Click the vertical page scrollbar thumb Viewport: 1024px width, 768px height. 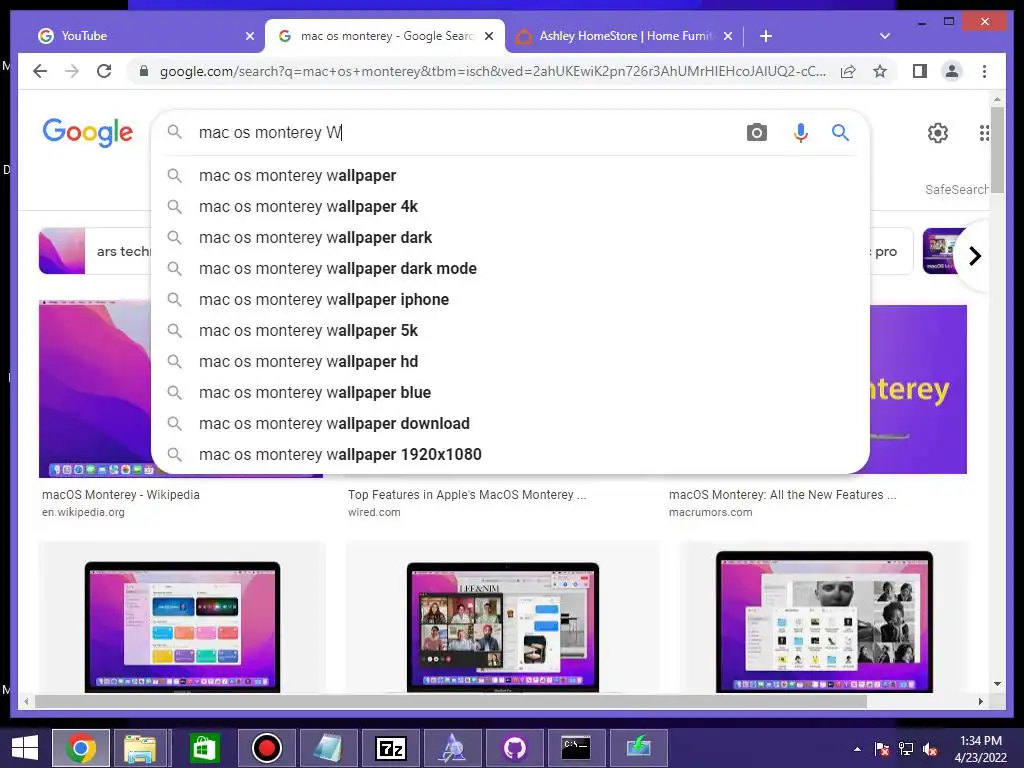997,149
